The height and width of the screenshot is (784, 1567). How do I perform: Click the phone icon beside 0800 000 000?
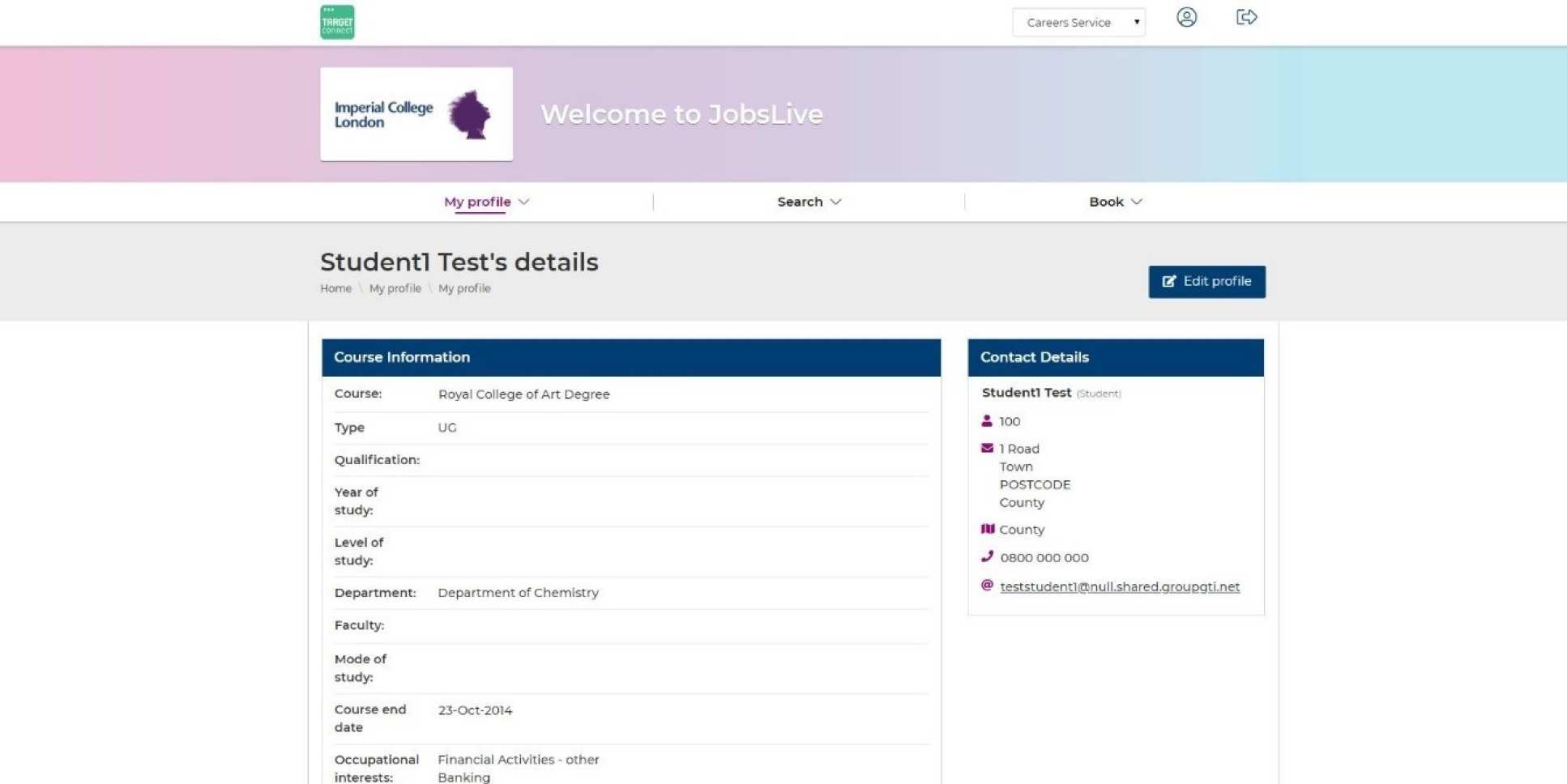coord(987,556)
